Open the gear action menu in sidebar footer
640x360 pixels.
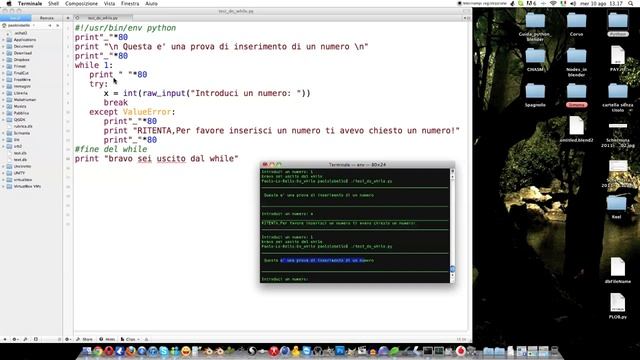16,339
